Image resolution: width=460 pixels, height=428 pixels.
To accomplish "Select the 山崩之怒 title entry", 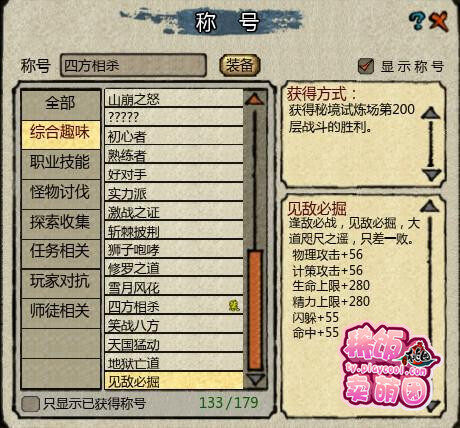I will pos(174,99).
